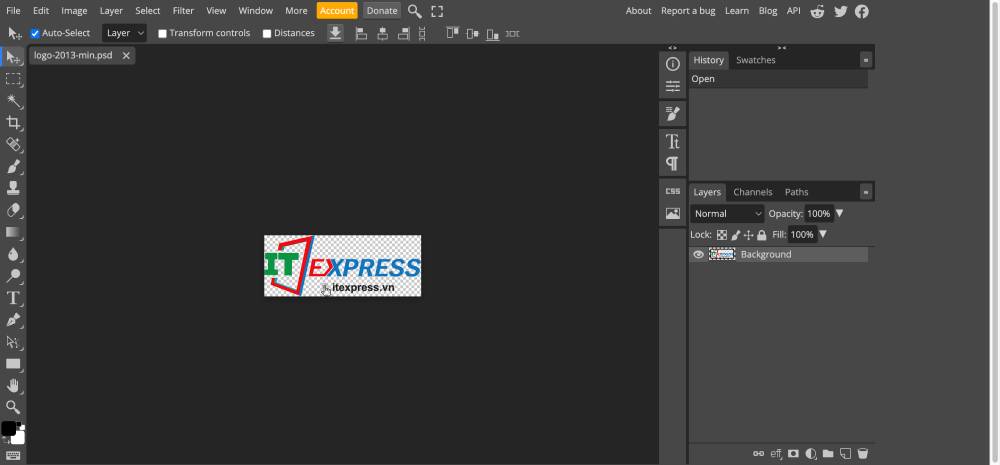Add a raster mask to layer
1000x465 pixels.
pos(793,454)
